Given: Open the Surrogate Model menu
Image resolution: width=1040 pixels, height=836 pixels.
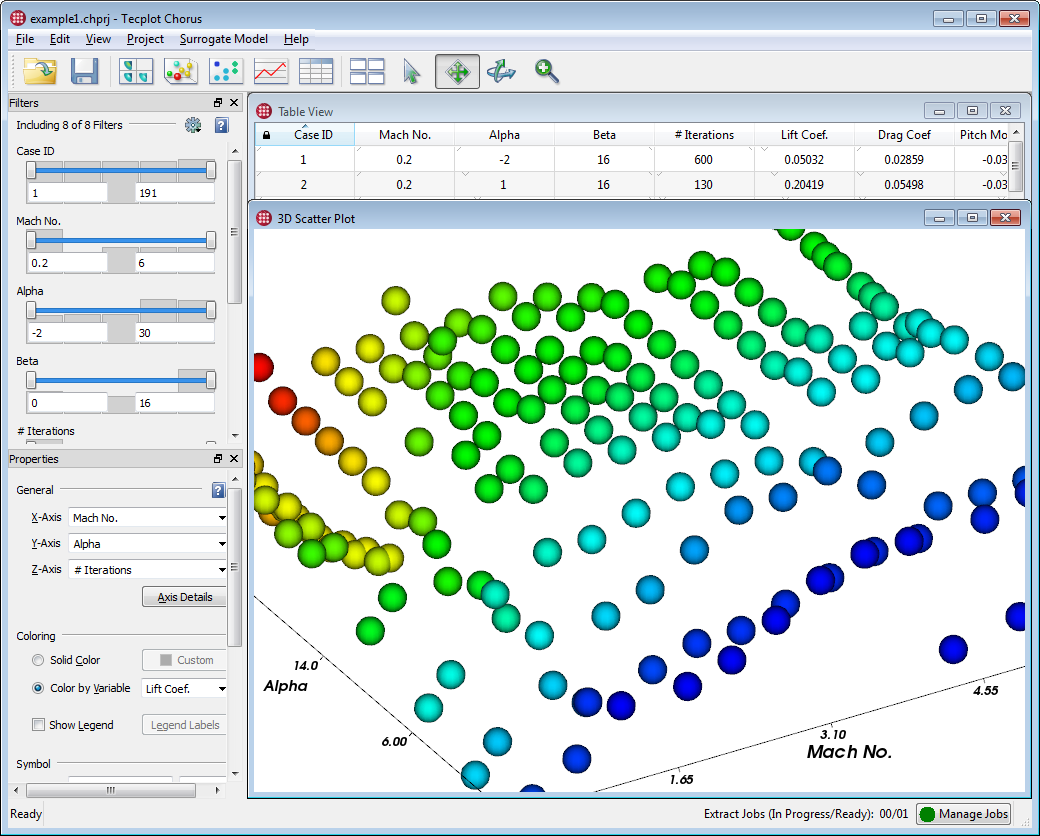Looking at the screenshot, I should click(x=224, y=39).
